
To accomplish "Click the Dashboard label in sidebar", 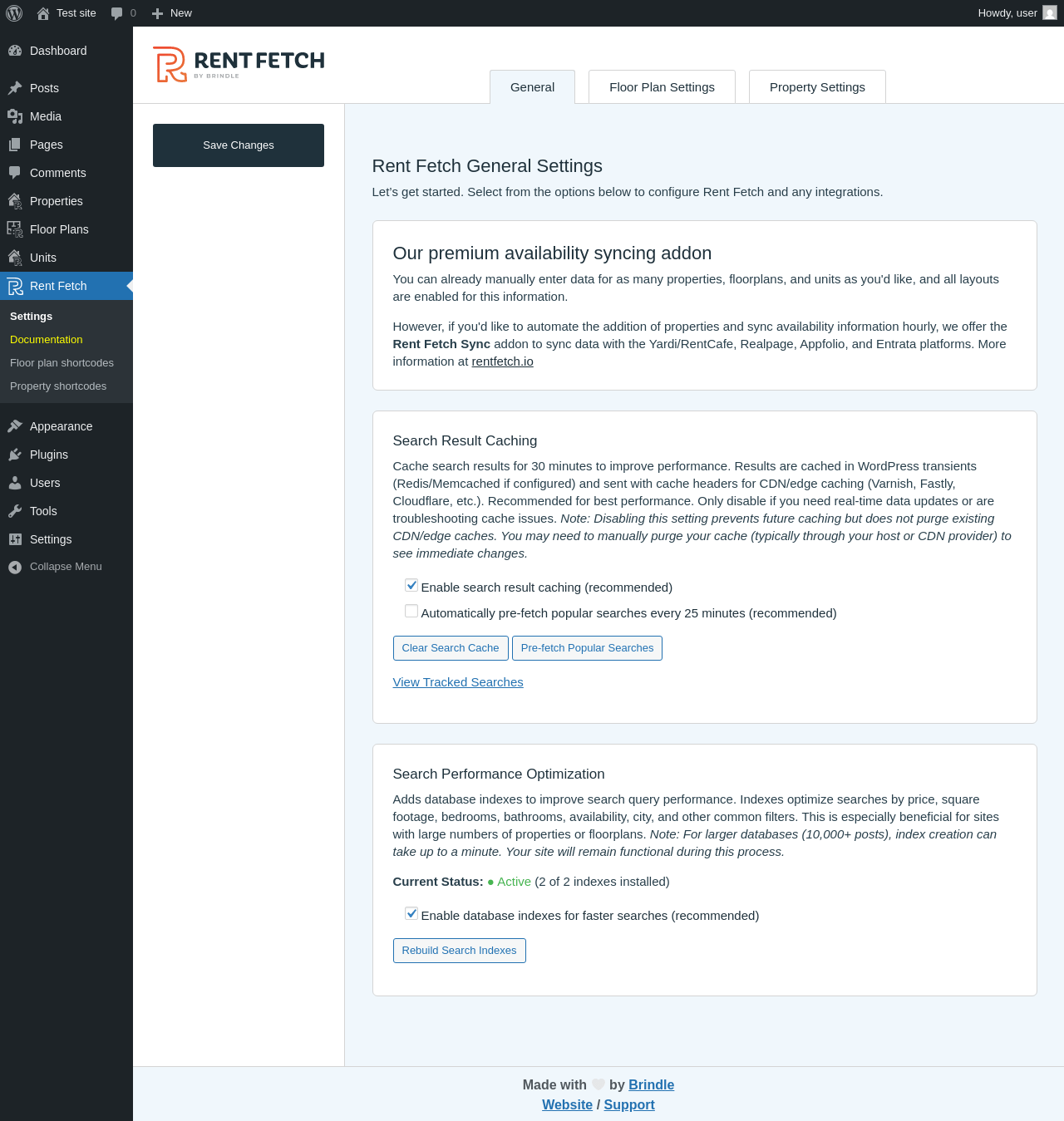I will (x=58, y=51).
